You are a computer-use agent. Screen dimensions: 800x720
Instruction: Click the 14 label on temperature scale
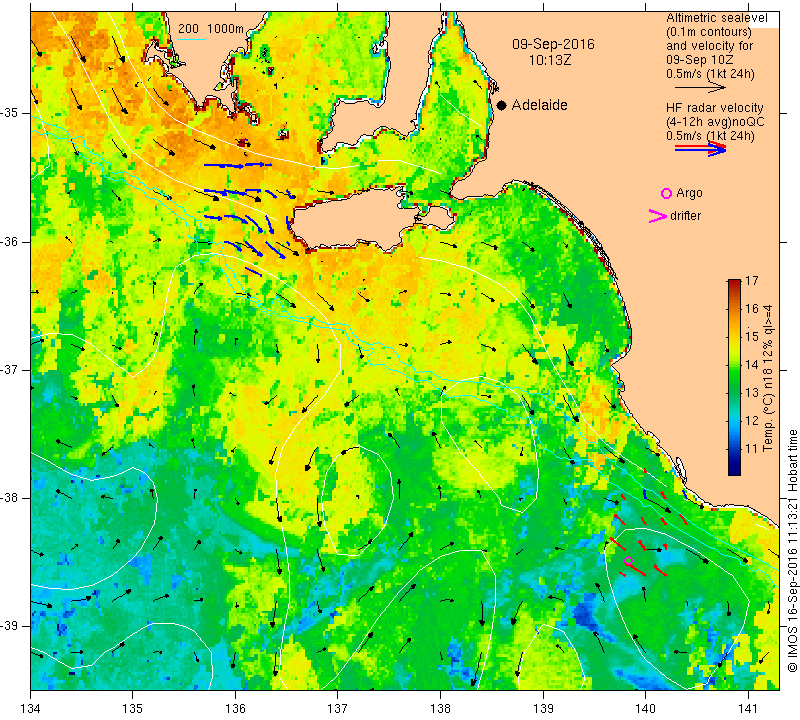click(x=752, y=365)
